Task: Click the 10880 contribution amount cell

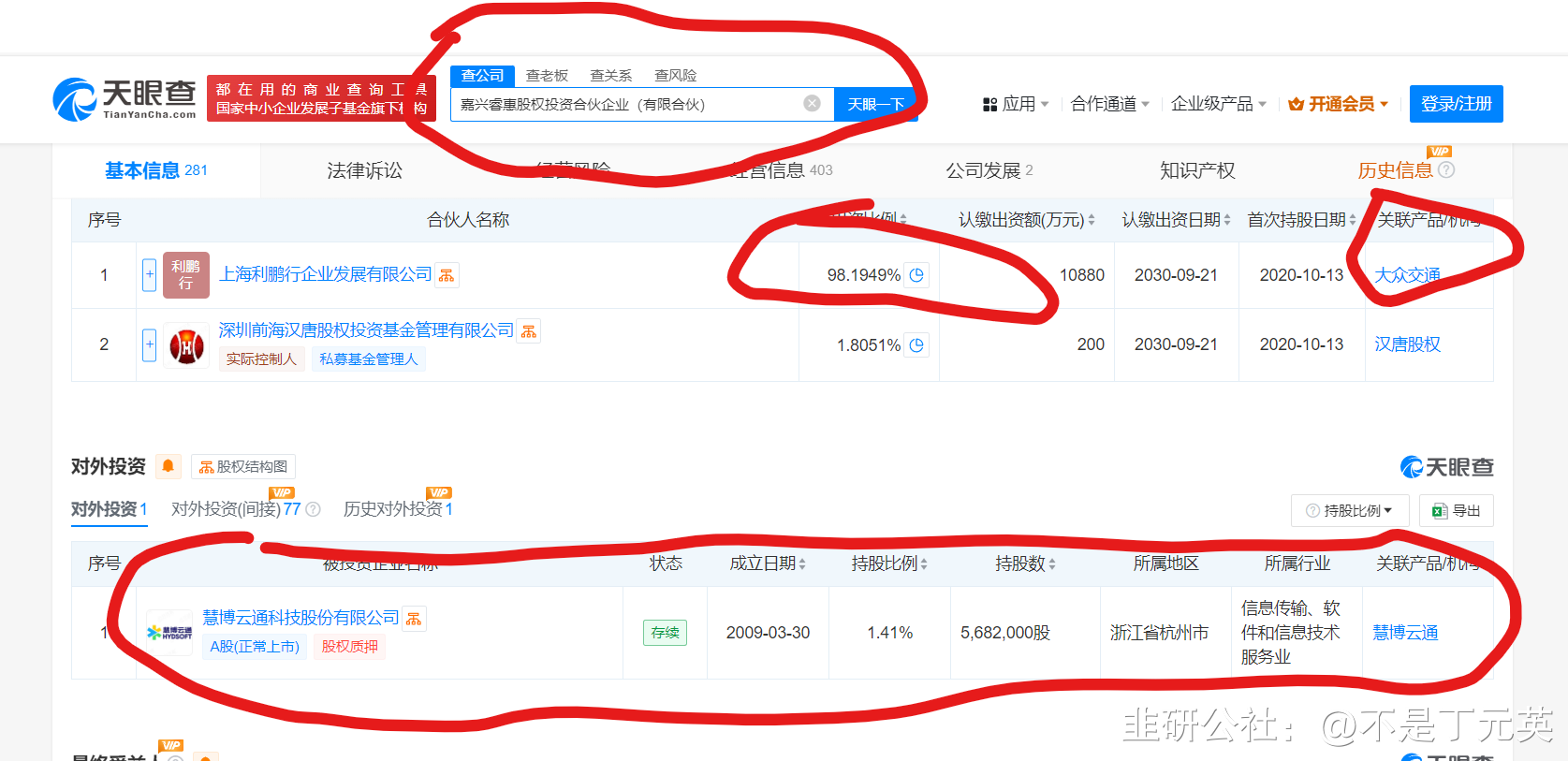Action: 1027,275
